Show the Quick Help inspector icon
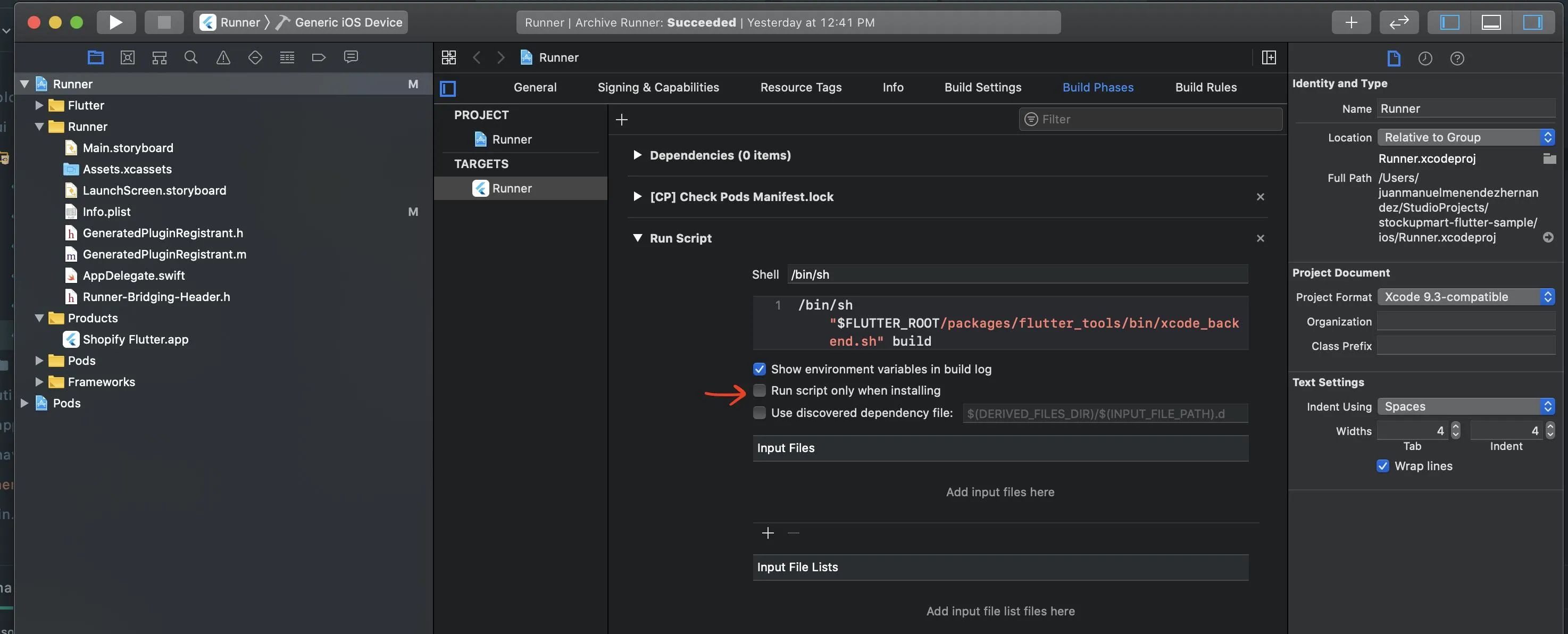The width and height of the screenshot is (1568, 634). point(1457,59)
